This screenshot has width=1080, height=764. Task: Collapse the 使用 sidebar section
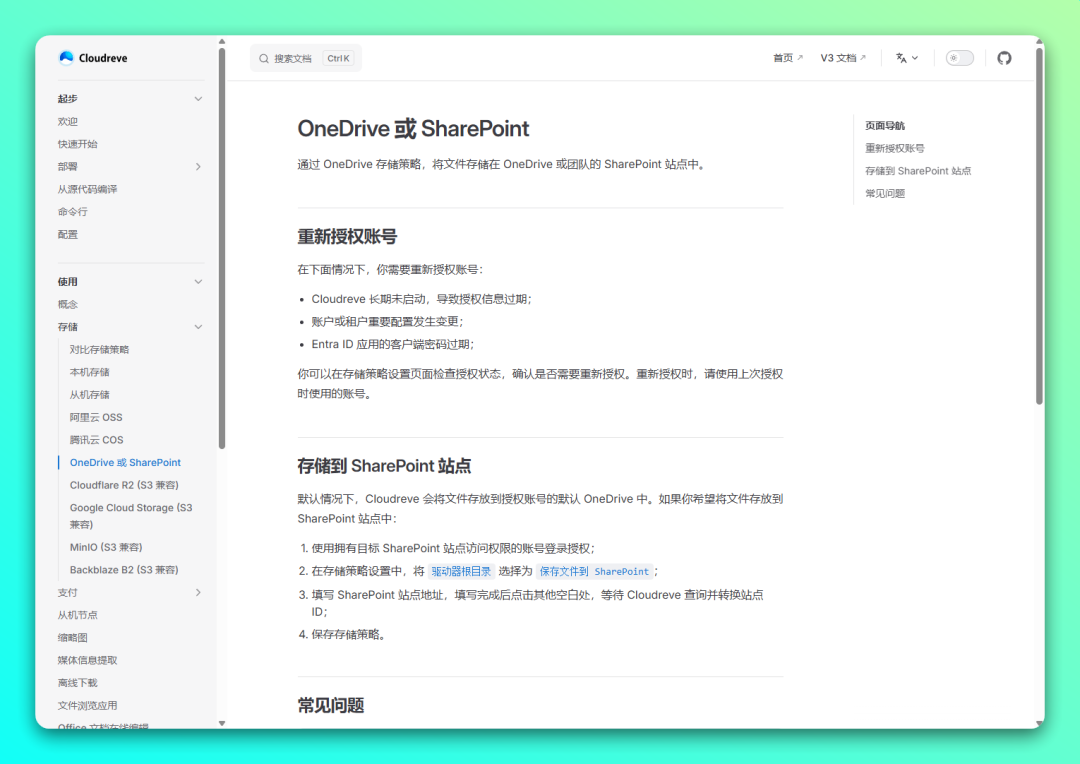(x=198, y=282)
